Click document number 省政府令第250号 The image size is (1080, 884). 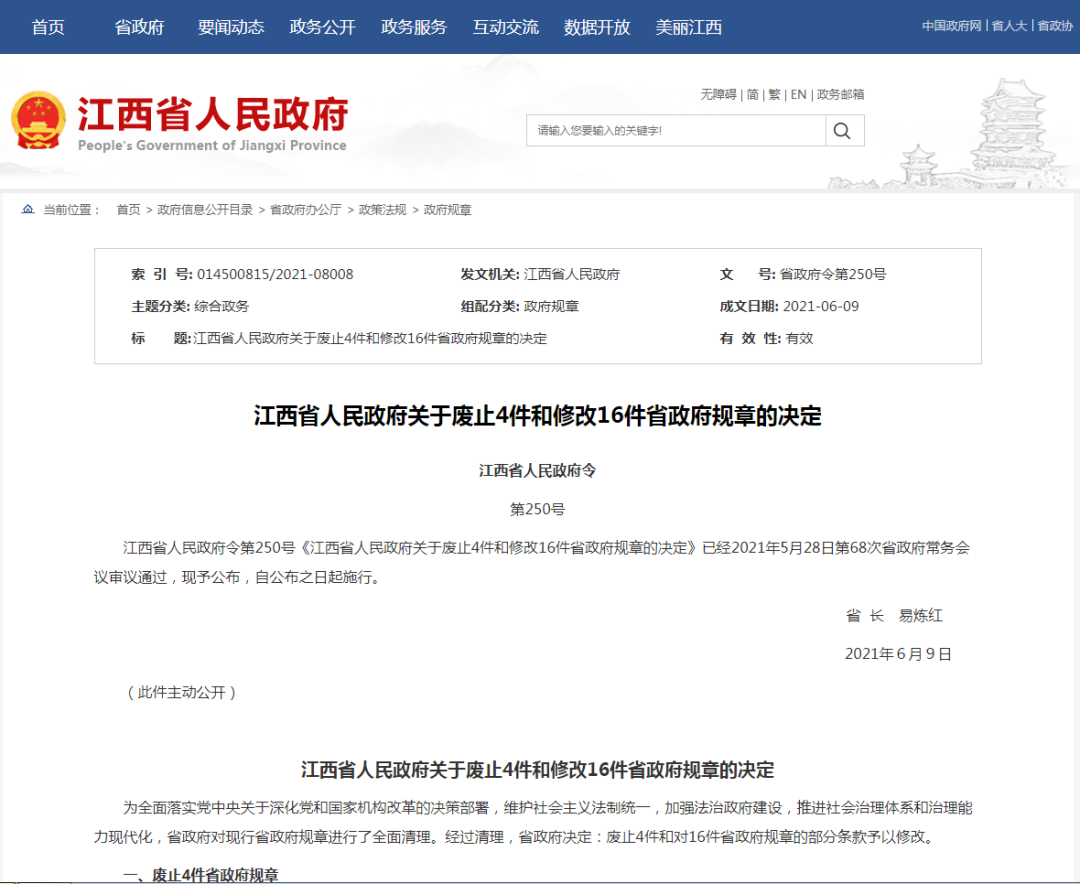[833, 274]
